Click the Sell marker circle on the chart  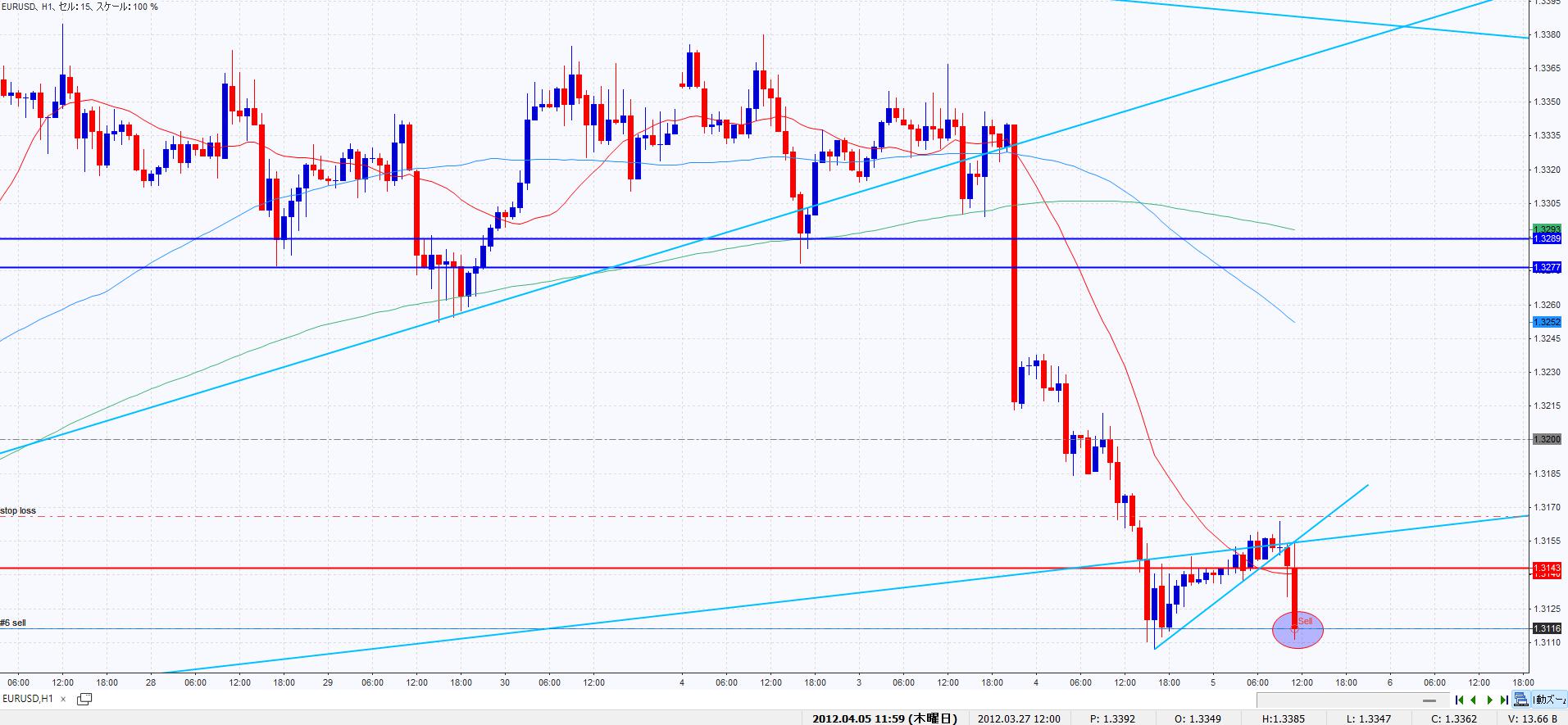(x=1297, y=630)
